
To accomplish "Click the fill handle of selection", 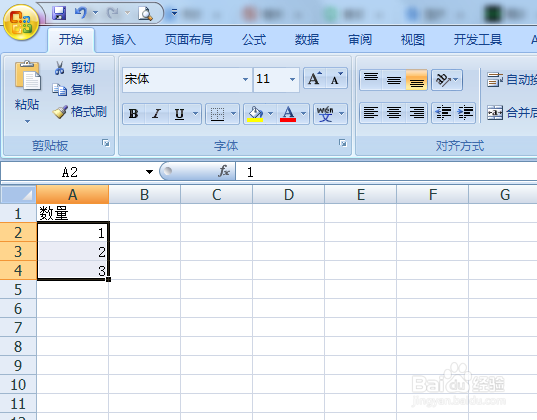I will click(x=109, y=280).
